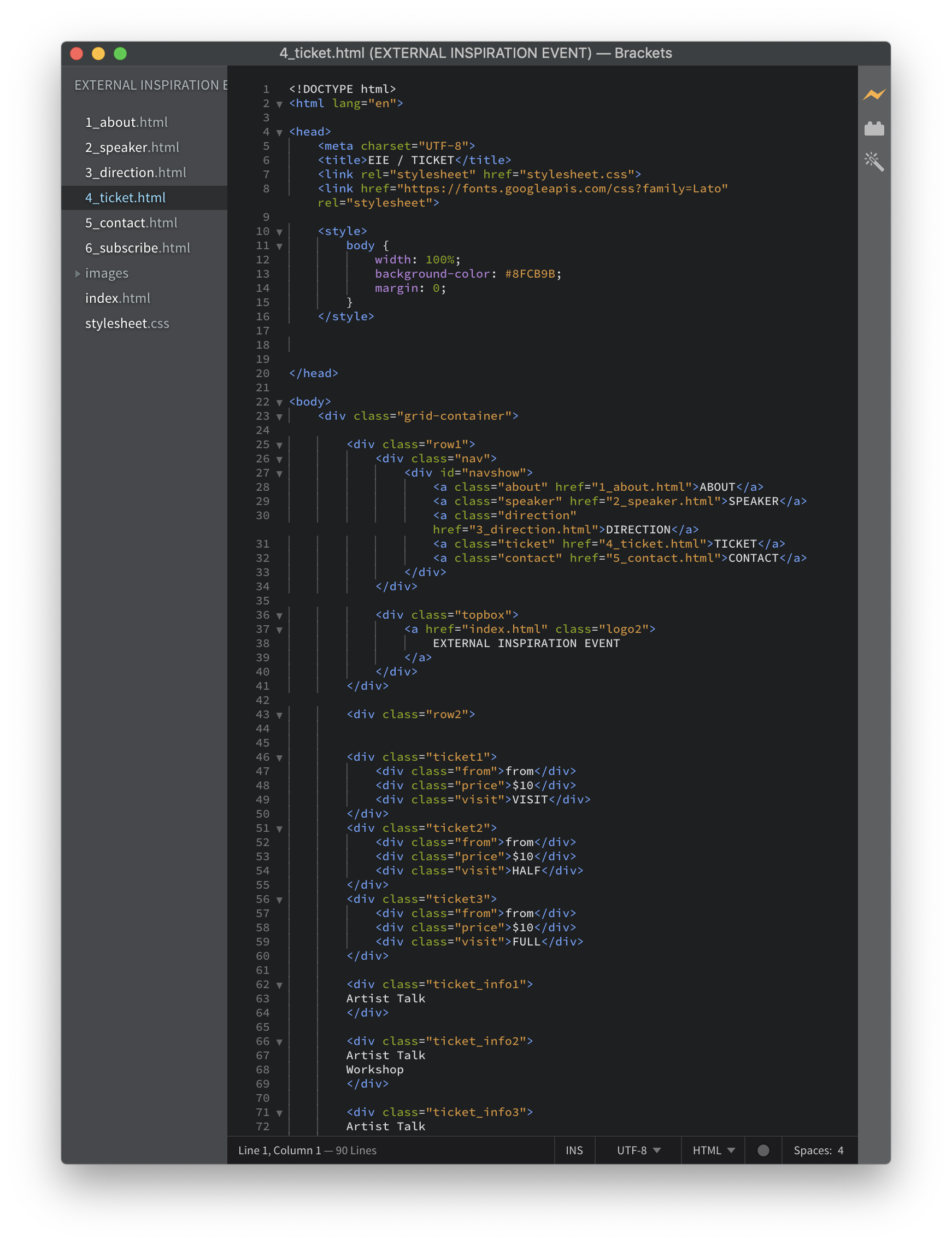
Task: Open the HTML language mode dropdown
Action: (x=713, y=1150)
